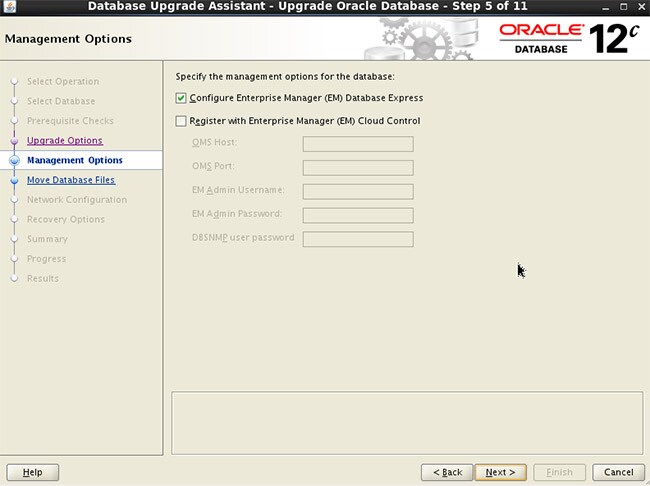This screenshot has width=650, height=486.
Task: Open the Move Database Files step link
Action: (71, 180)
